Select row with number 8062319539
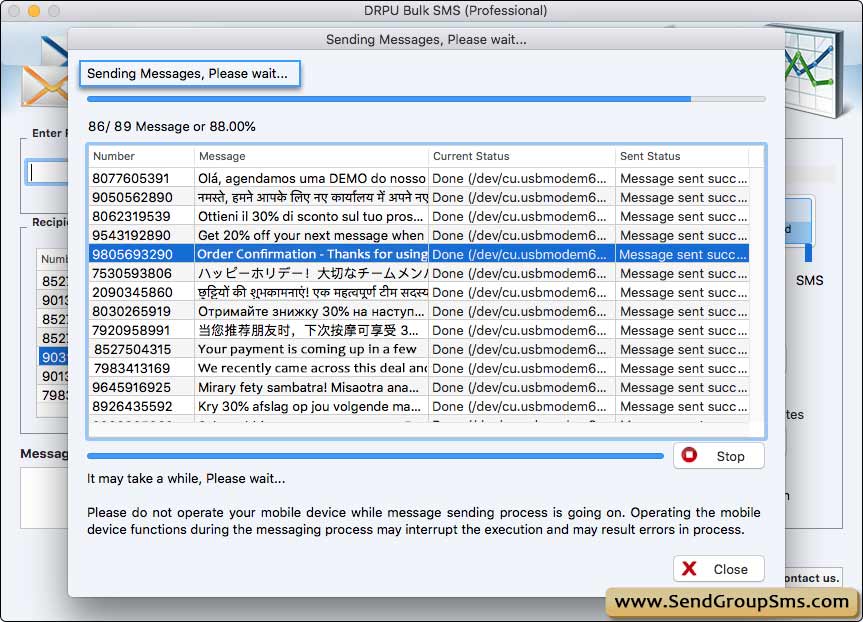Screen dimensions: 863x622 click(x=419, y=216)
